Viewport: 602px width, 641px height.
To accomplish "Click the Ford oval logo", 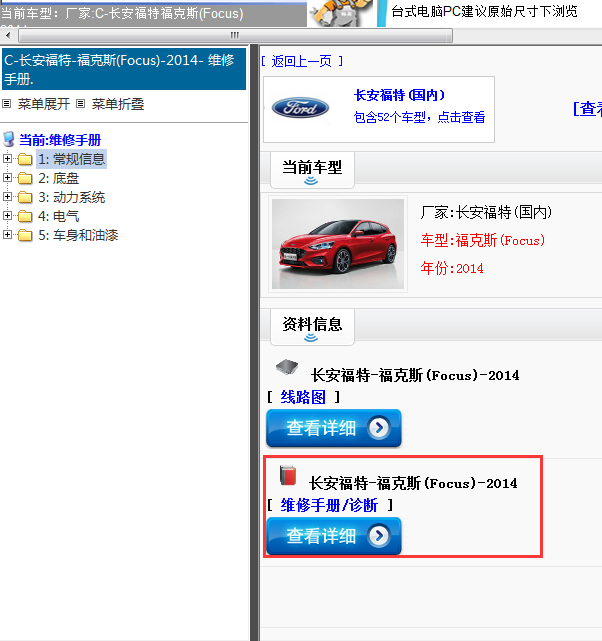I will tap(300, 108).
